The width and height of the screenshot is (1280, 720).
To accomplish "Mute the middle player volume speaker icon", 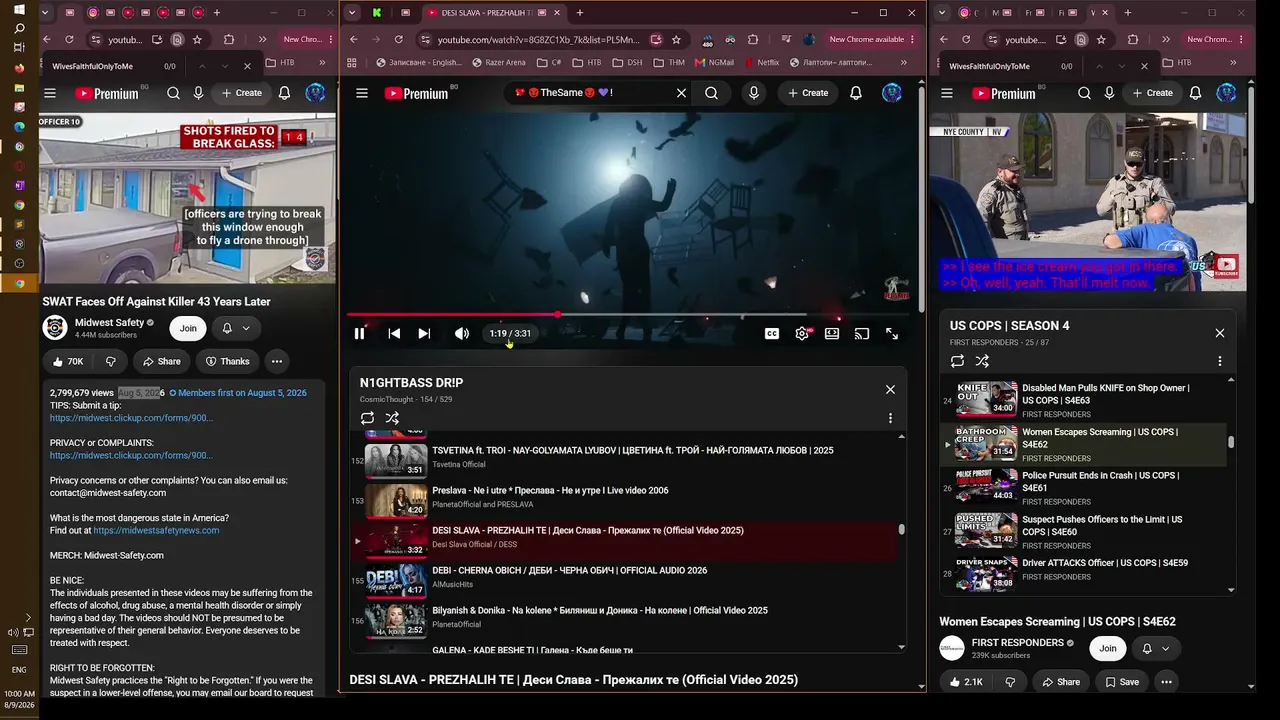I will (x=461, y=334).
